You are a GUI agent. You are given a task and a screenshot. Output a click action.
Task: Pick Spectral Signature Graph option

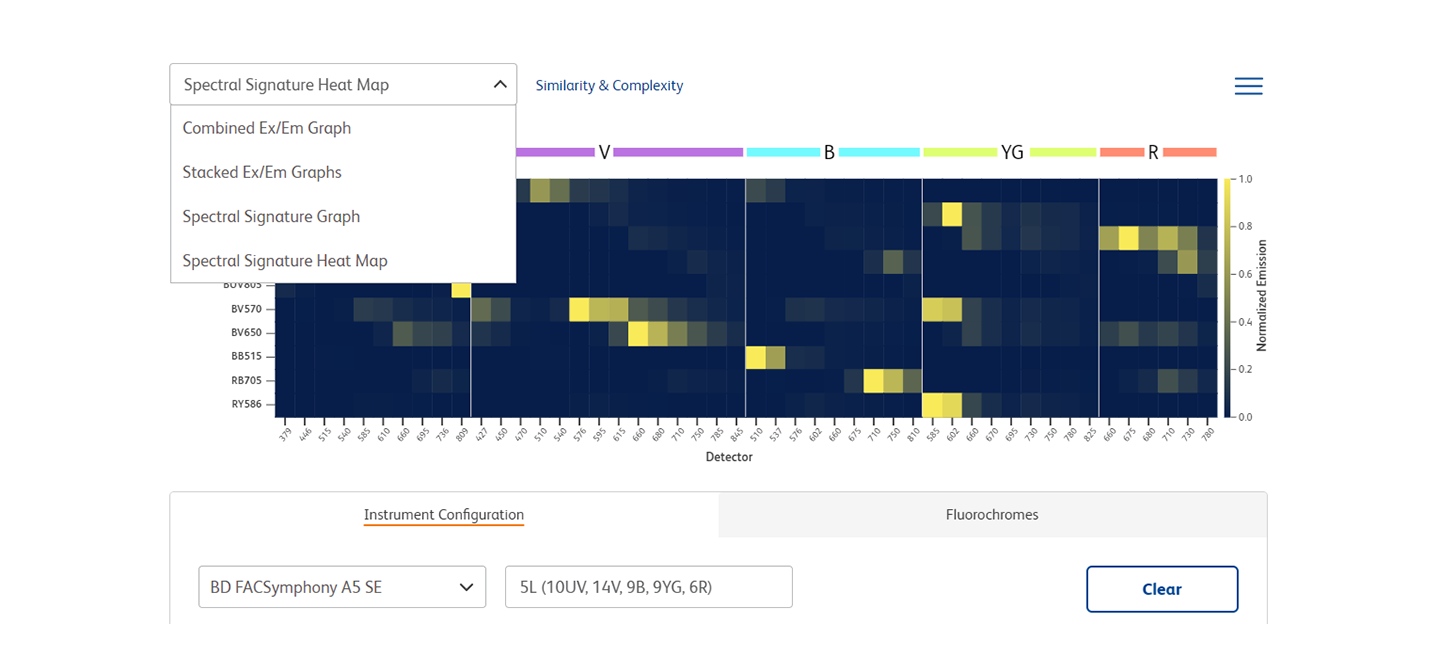click(271, 216)
